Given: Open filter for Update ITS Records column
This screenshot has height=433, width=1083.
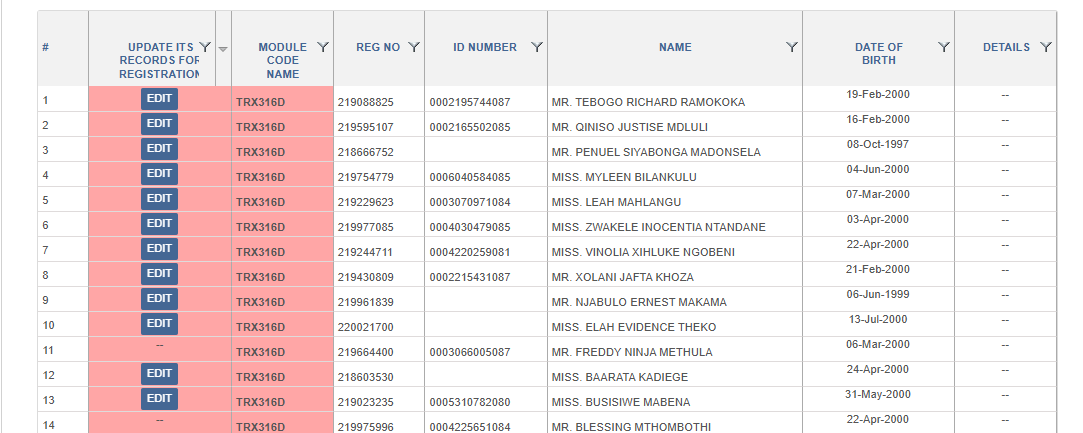Looking at the screenshot, I should pyautogui.click(x=205, y=47).
